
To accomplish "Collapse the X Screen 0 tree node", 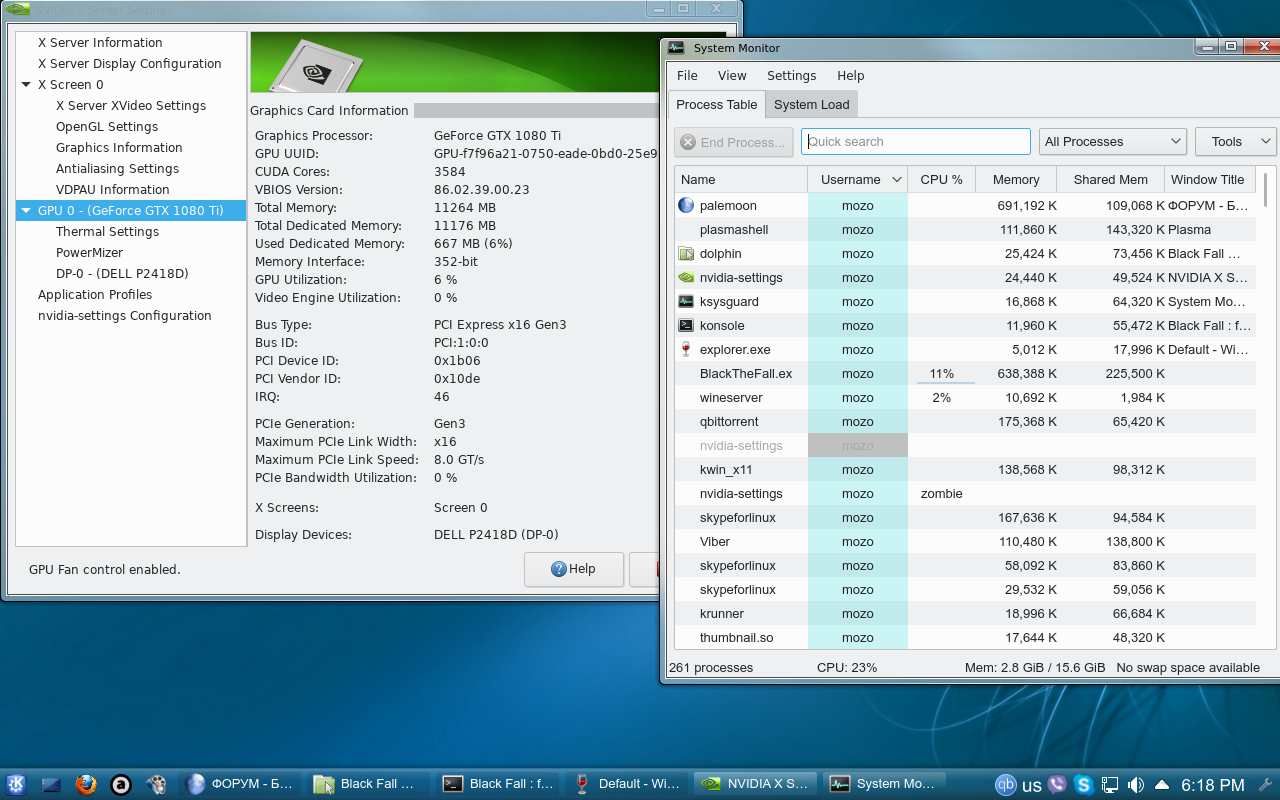I will pyautogui.click(x=26, y=85).
